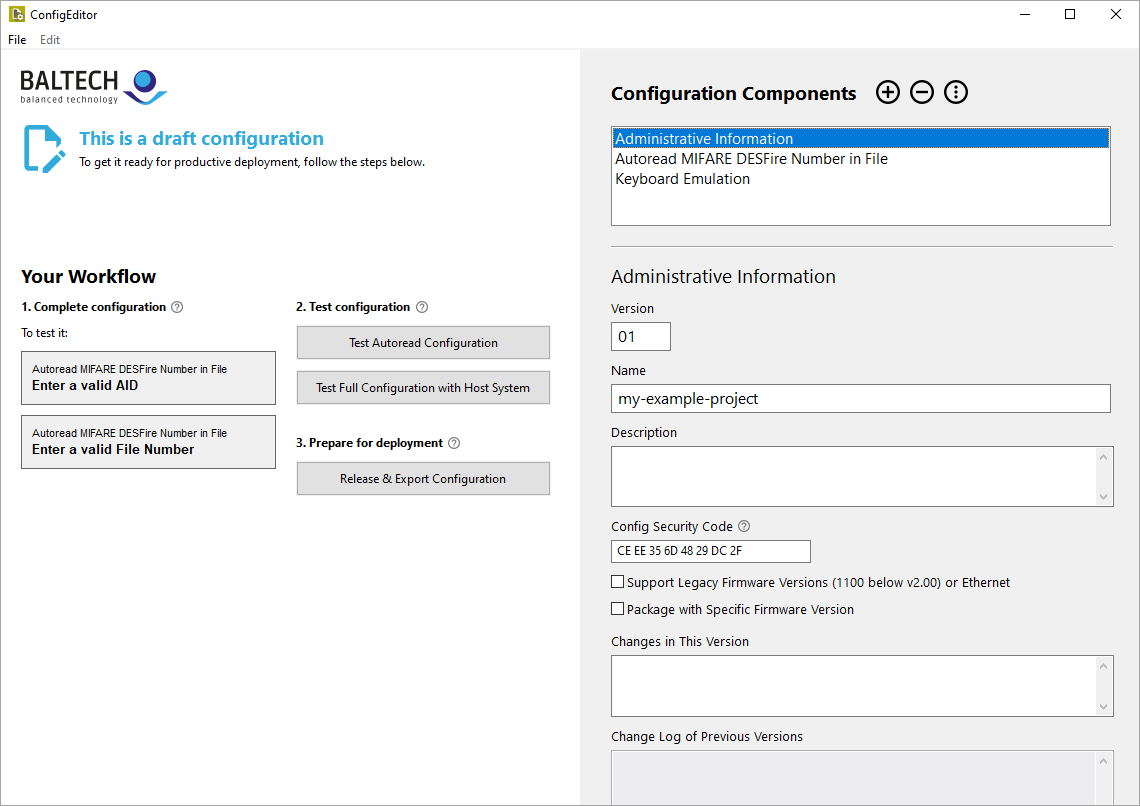This screenshot has width=1140, height=806.
Task: Click Changes in This Version scrollbar up arrow
Action: (x=1104, y=666)
